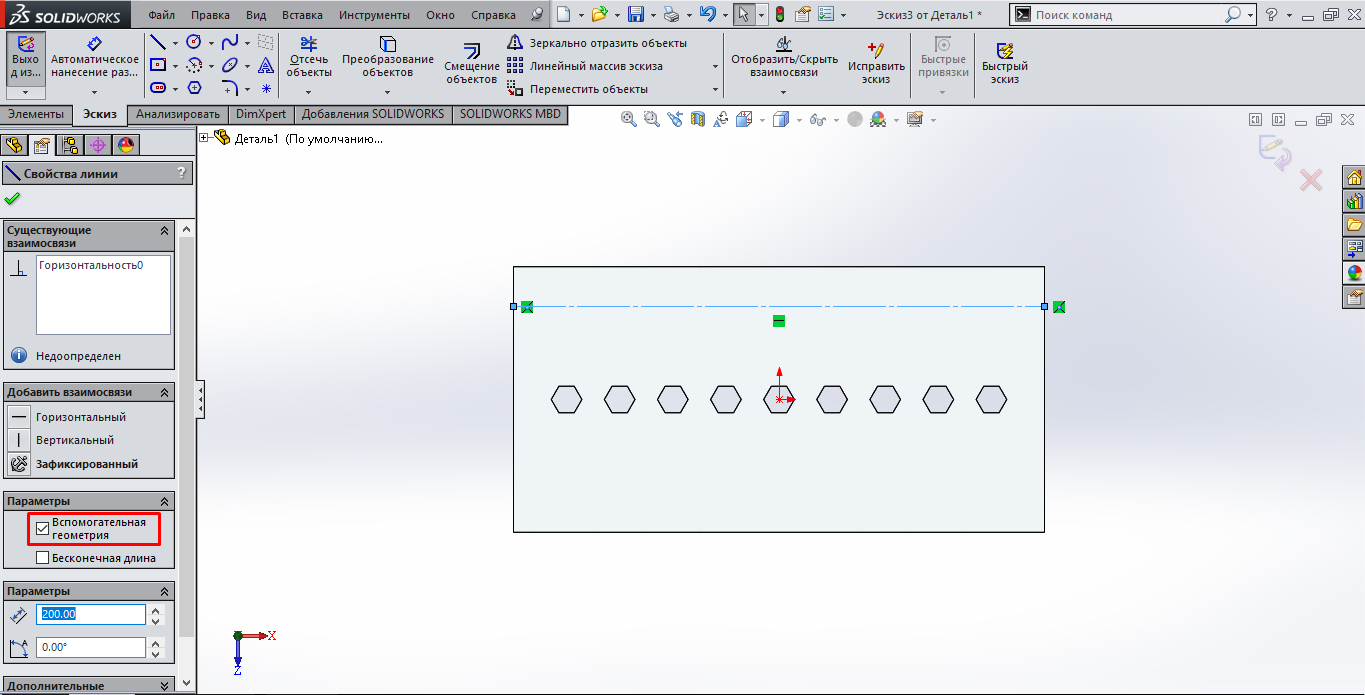Click Автоматическое нанесение размеров tool
Screen dimensions: 1365x695
point(95,57)
